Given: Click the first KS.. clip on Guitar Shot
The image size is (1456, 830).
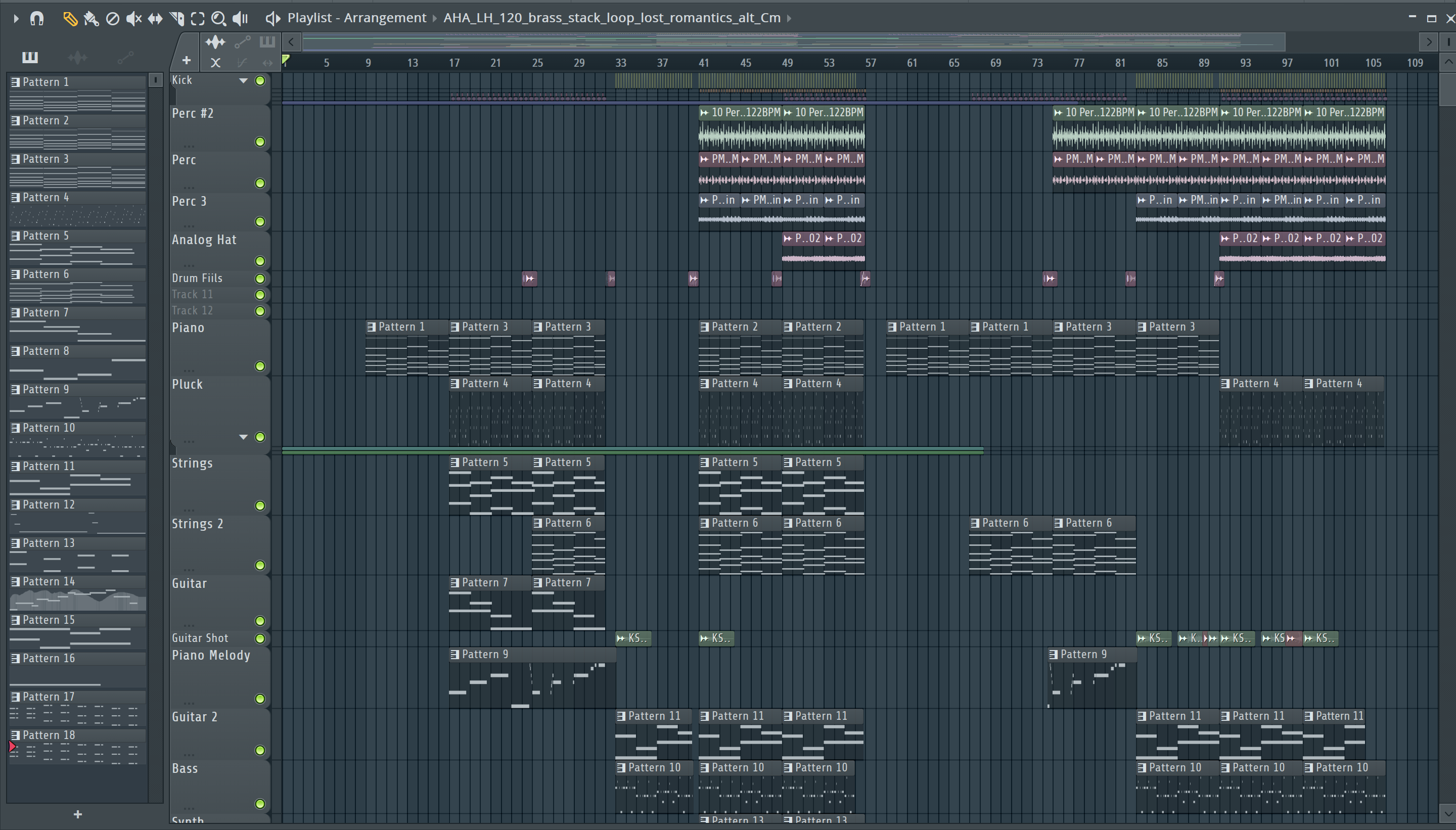Looking at the screenshot, I should tap(633, 638).
